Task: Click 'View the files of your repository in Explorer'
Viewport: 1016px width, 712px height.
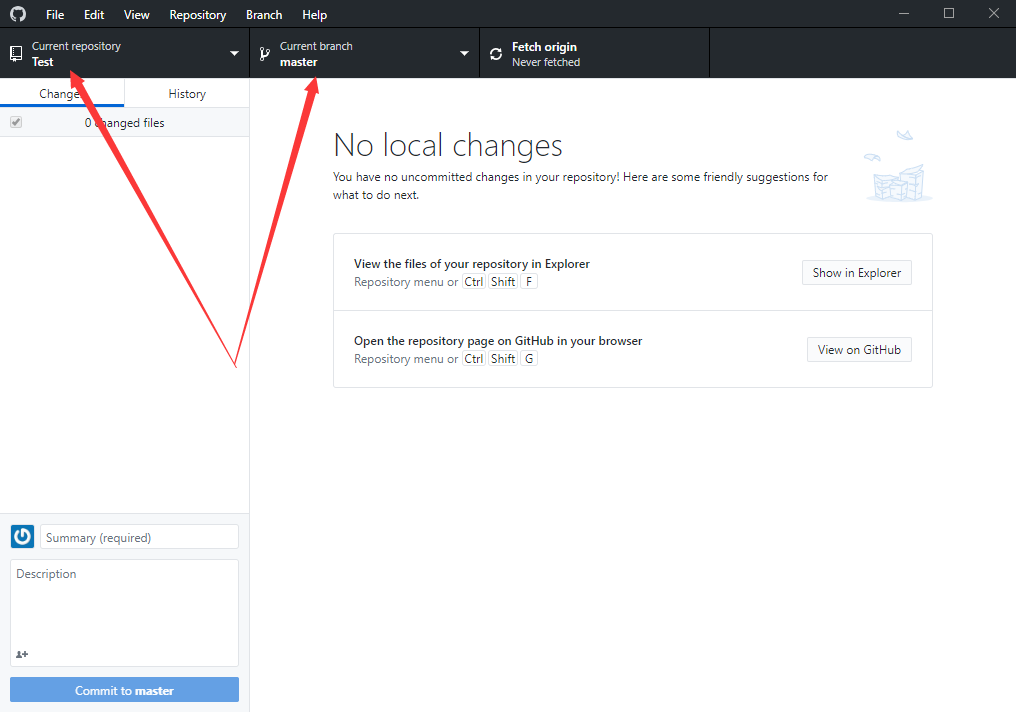Action: pyautogui.click(x=472, y=264)
